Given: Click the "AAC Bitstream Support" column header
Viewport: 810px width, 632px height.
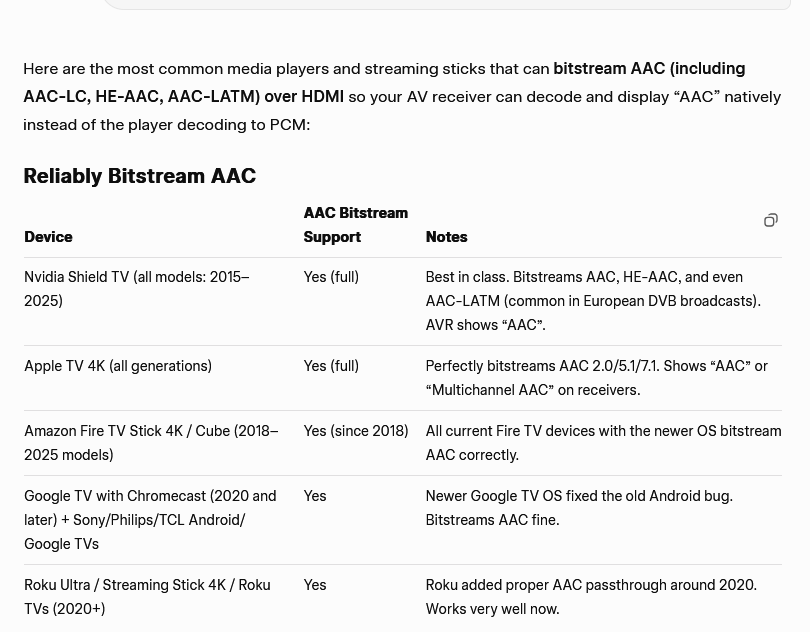Looking at the screenshot, I should click(355, 225).
